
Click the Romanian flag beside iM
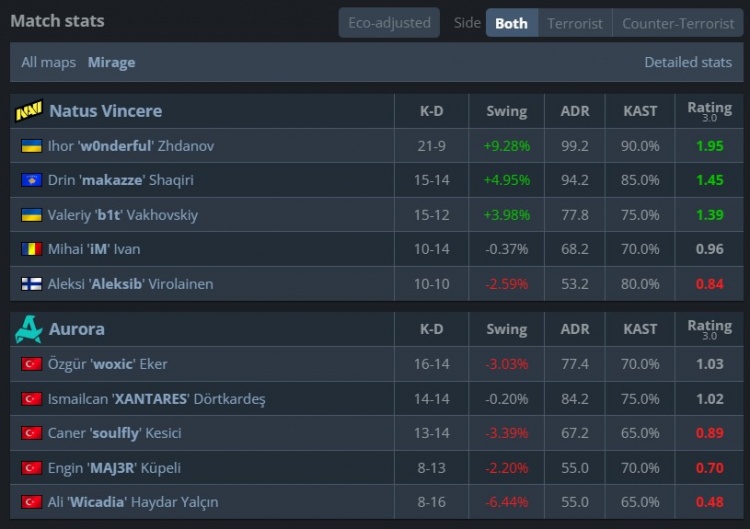point(31,249)
